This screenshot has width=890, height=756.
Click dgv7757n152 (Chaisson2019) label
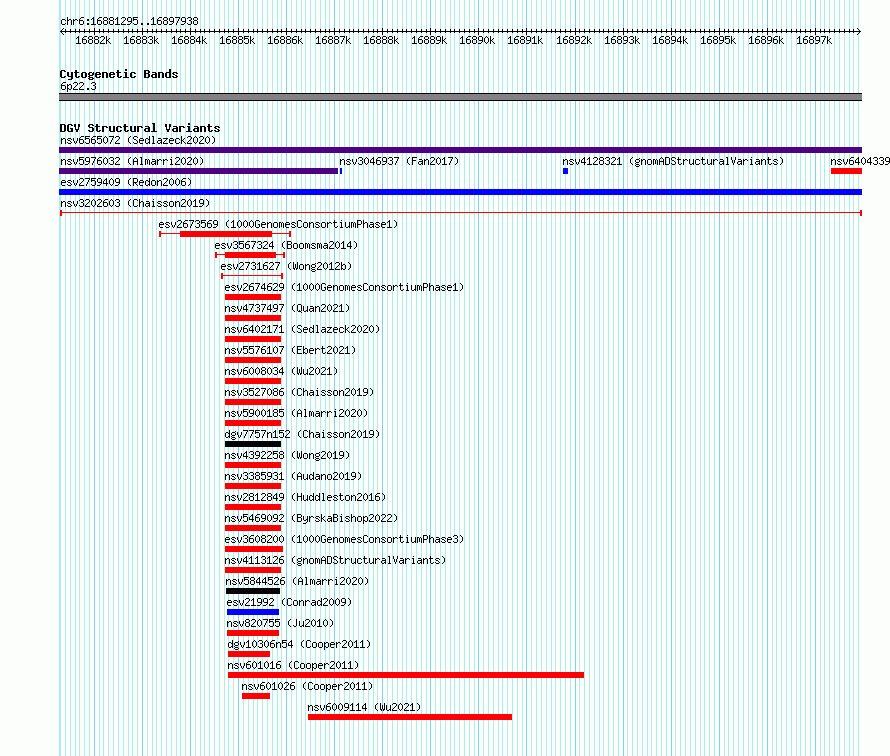pos(303,434)
